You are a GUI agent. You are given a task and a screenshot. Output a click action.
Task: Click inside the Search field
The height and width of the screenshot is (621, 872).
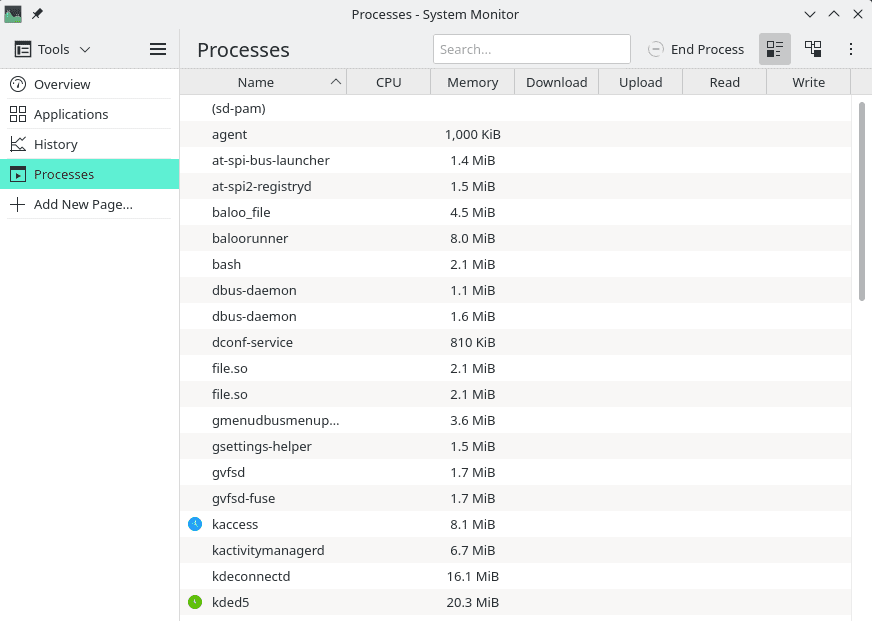click(x=531, y=48)
